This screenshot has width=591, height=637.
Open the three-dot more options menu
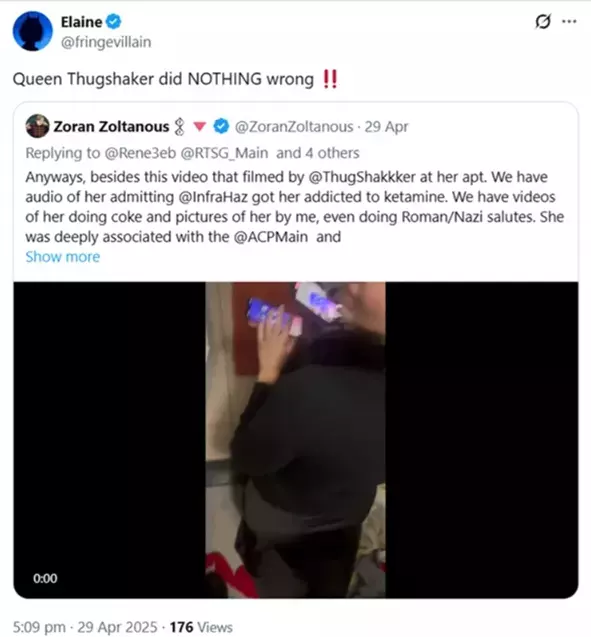pyautogui.click(x=569, y=22)
